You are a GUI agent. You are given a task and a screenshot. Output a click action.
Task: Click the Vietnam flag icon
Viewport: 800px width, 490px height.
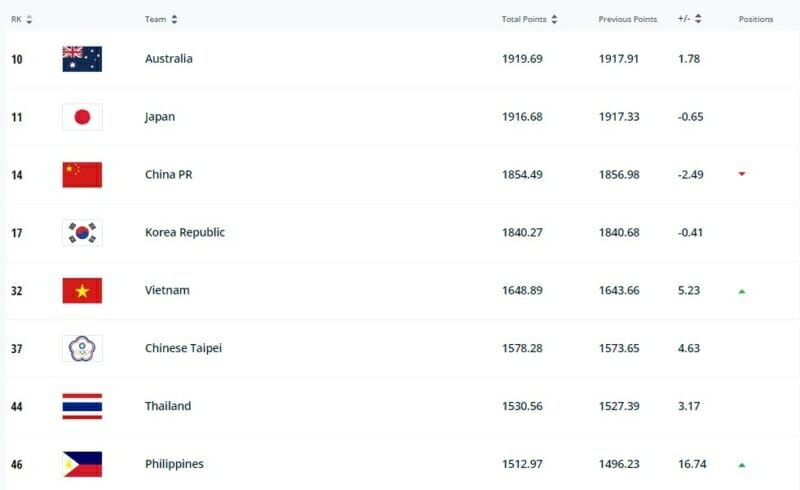pyautogui.click(x=82, y=291)
